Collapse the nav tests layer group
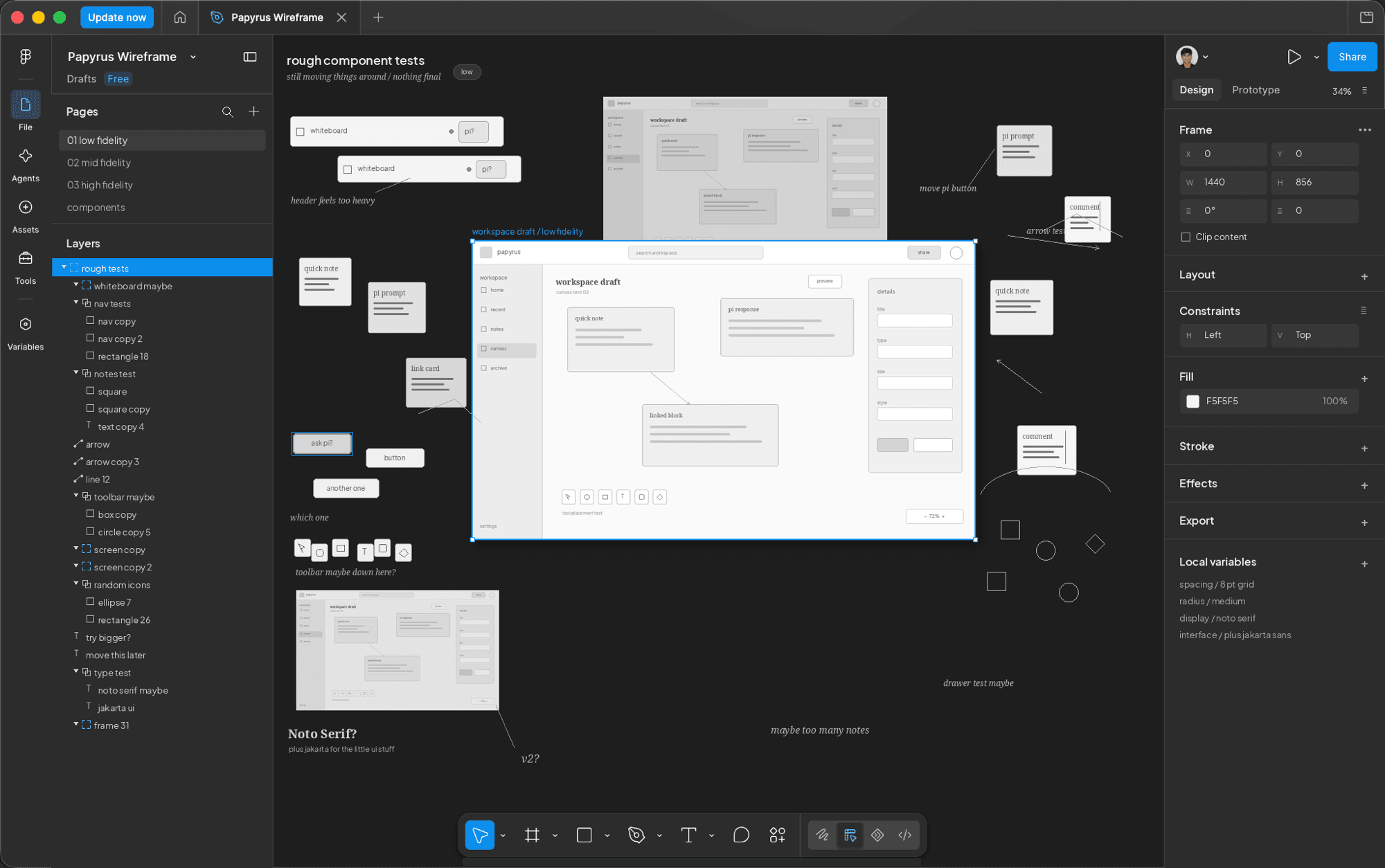This screenshot has height=868, width=1385. [x=76, y=302]
